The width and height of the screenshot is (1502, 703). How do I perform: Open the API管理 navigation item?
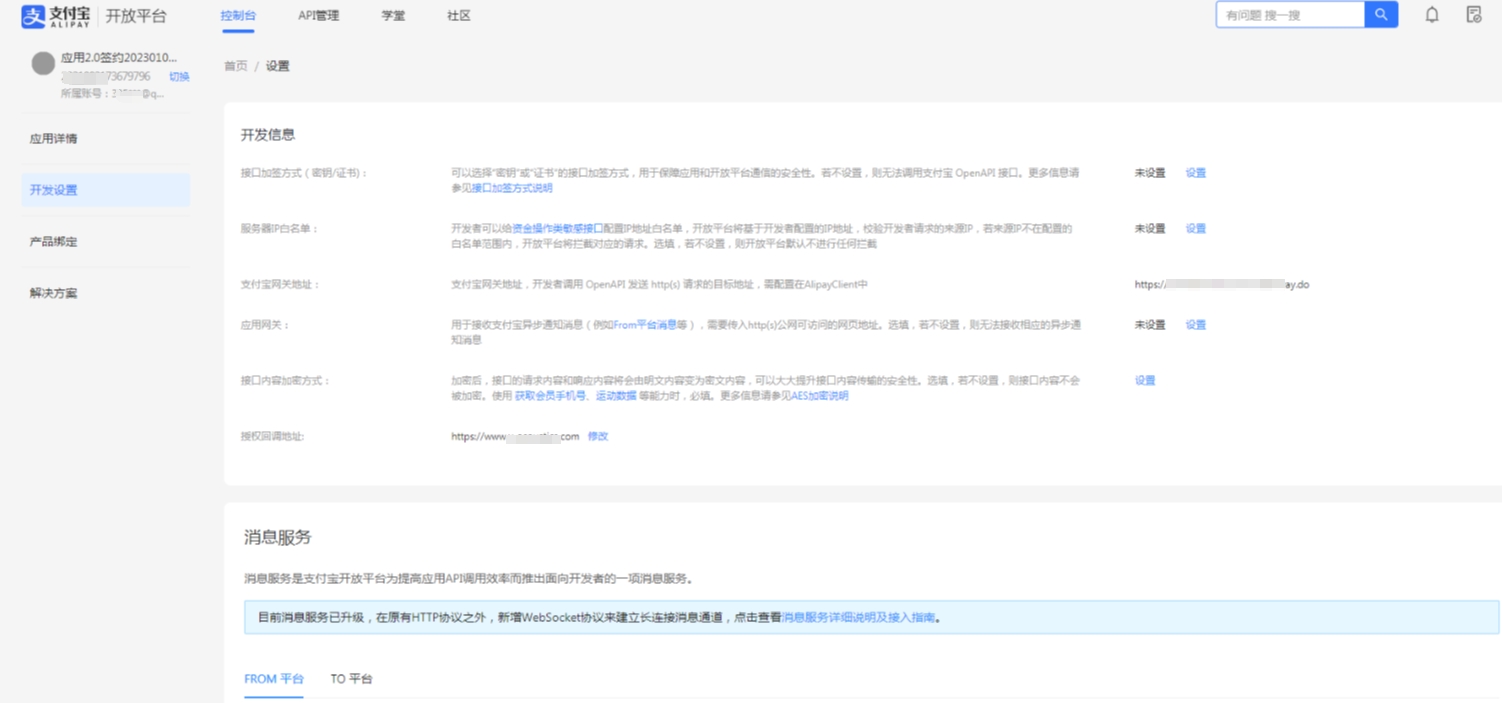[x=318, y=16]
